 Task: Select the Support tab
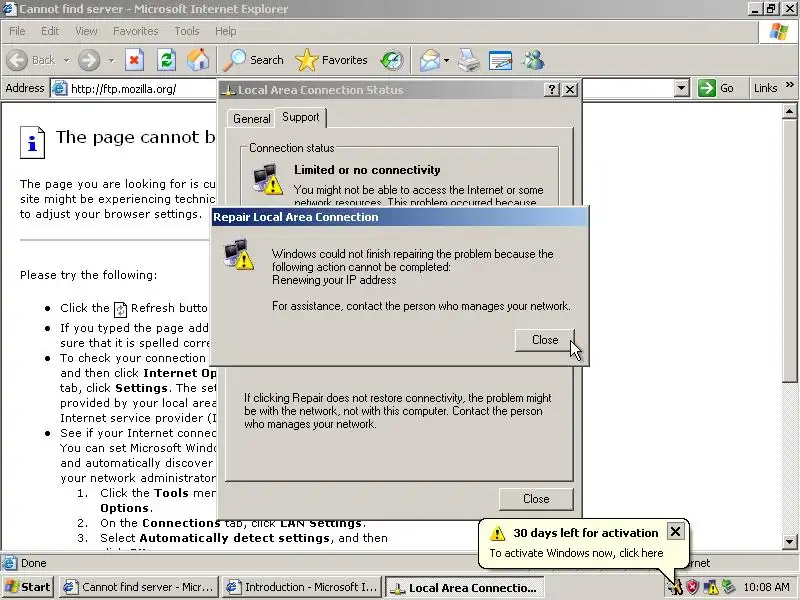pos(301,117)
